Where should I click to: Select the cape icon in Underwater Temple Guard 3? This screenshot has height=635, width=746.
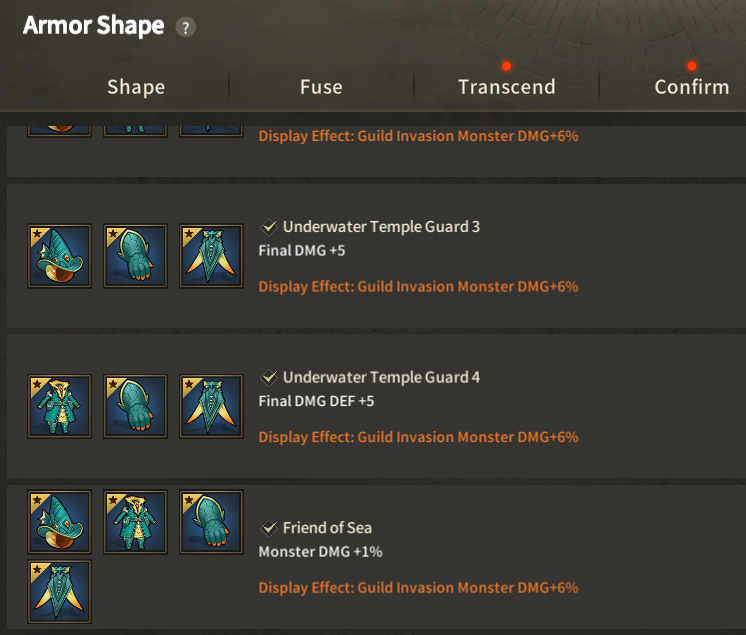(x=211, y=256)
